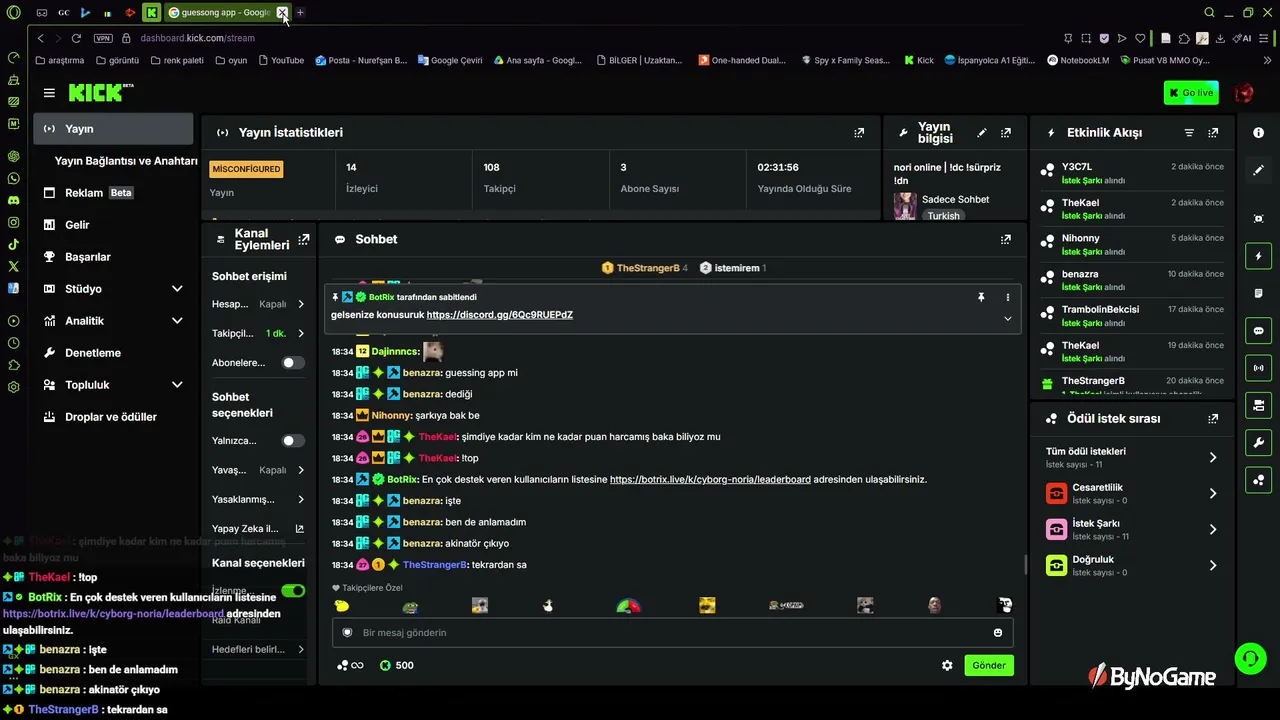Pop out the Ödül istek sırası panel
The height and width of the screenshot is (720, 1280).
(x=1213, y=419)
